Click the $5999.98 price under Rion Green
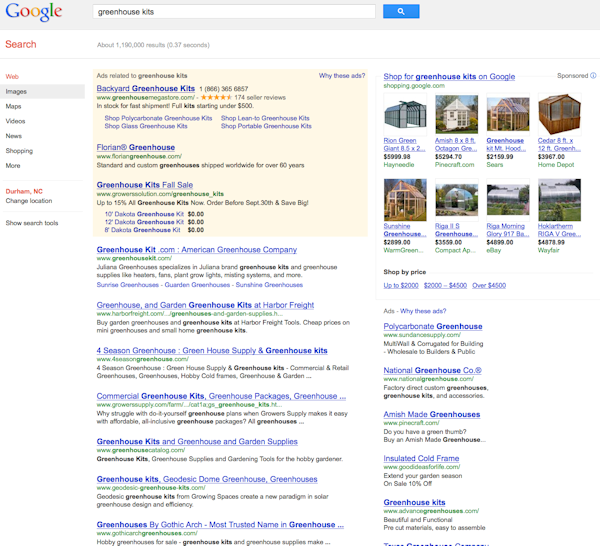600x546 pixels. coord(397,157)
